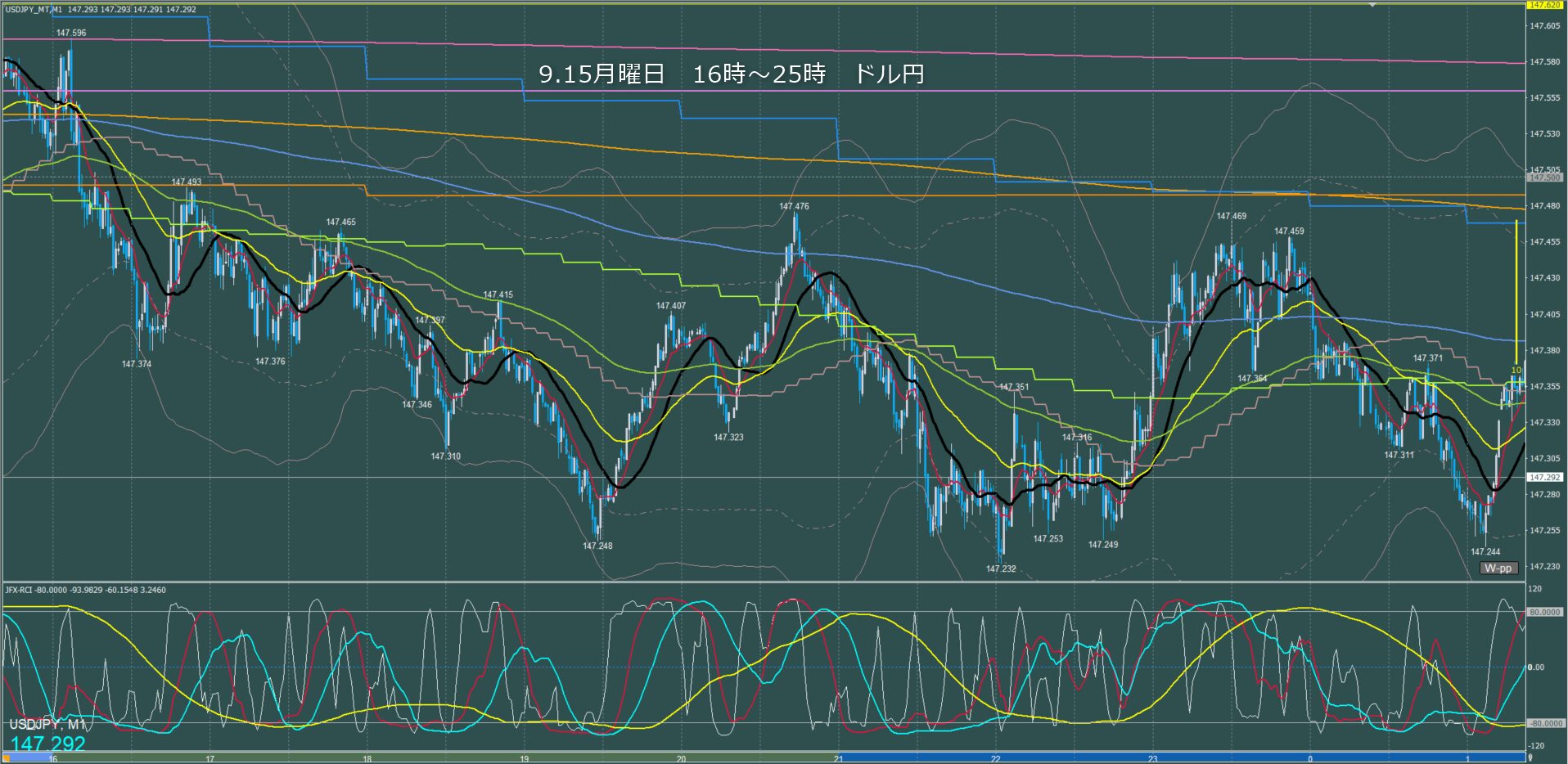Image resolution: width=1568 pixels, height=764 pixels.
Task: Click the USDJPY_MT,M1 chart header text
Action: click(x=33, y=10)
